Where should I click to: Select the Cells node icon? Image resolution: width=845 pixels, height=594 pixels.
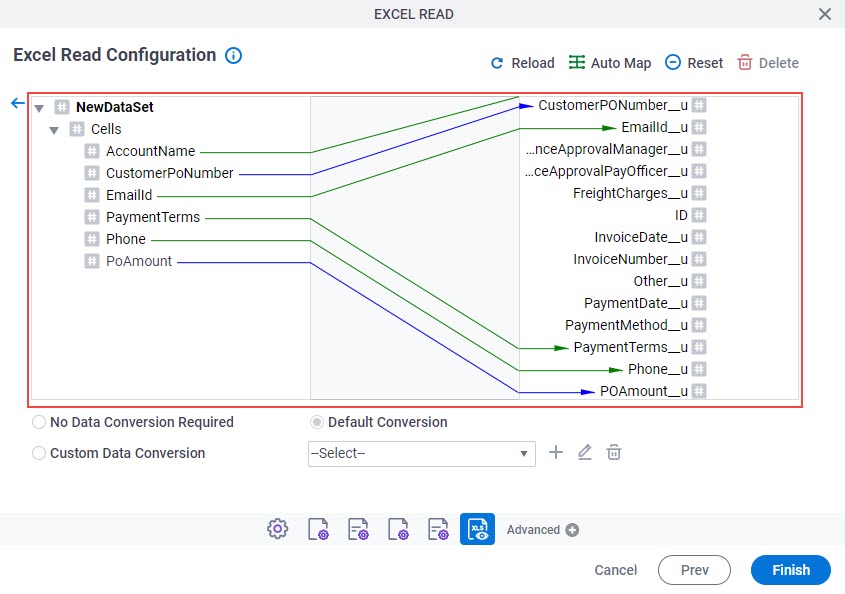click(x=77, y=129)
